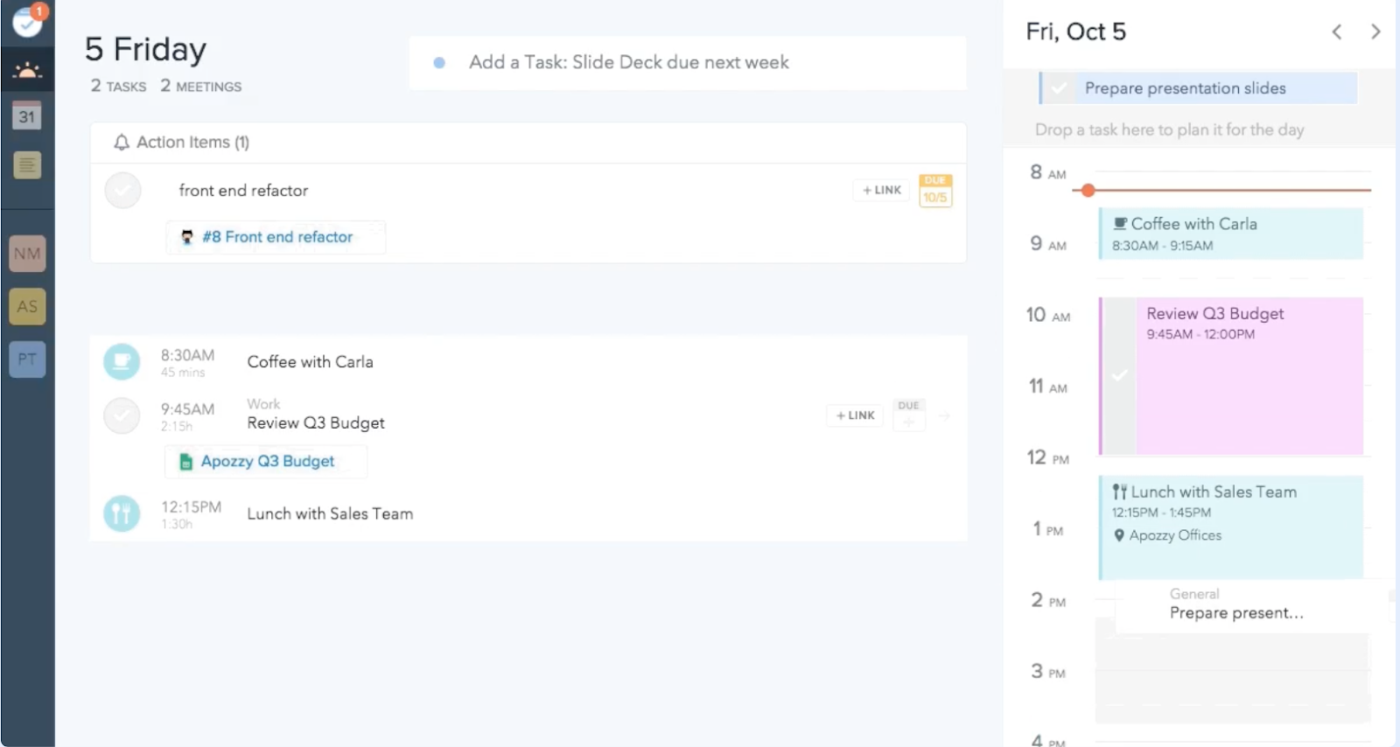This screenshot has width=1400, height=747.
Task: Toggle Prepare presentation slides checkbox
Action: click(1058, 88)
